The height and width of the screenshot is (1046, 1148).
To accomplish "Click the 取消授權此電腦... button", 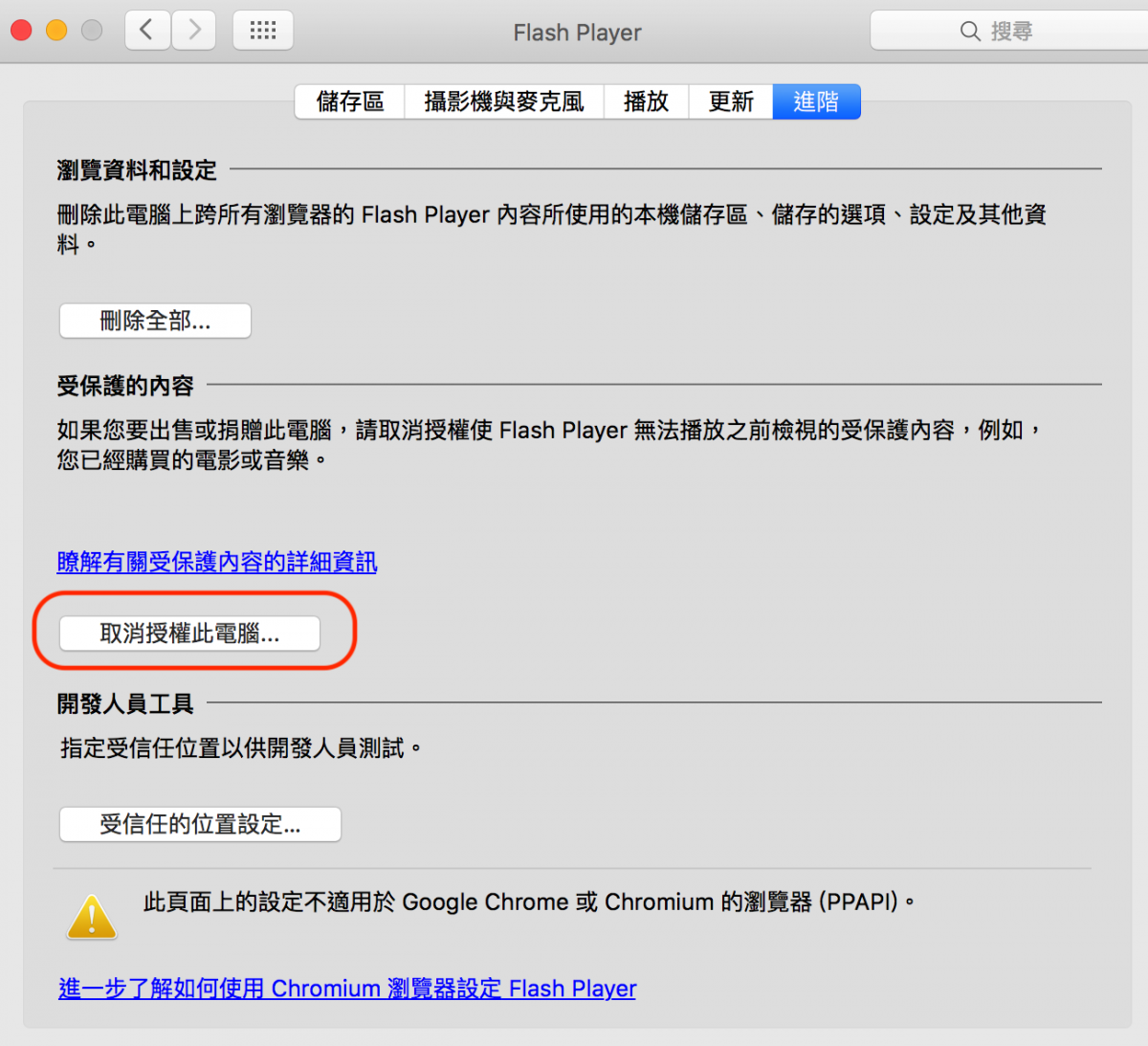I will click(x=189, y=634).
